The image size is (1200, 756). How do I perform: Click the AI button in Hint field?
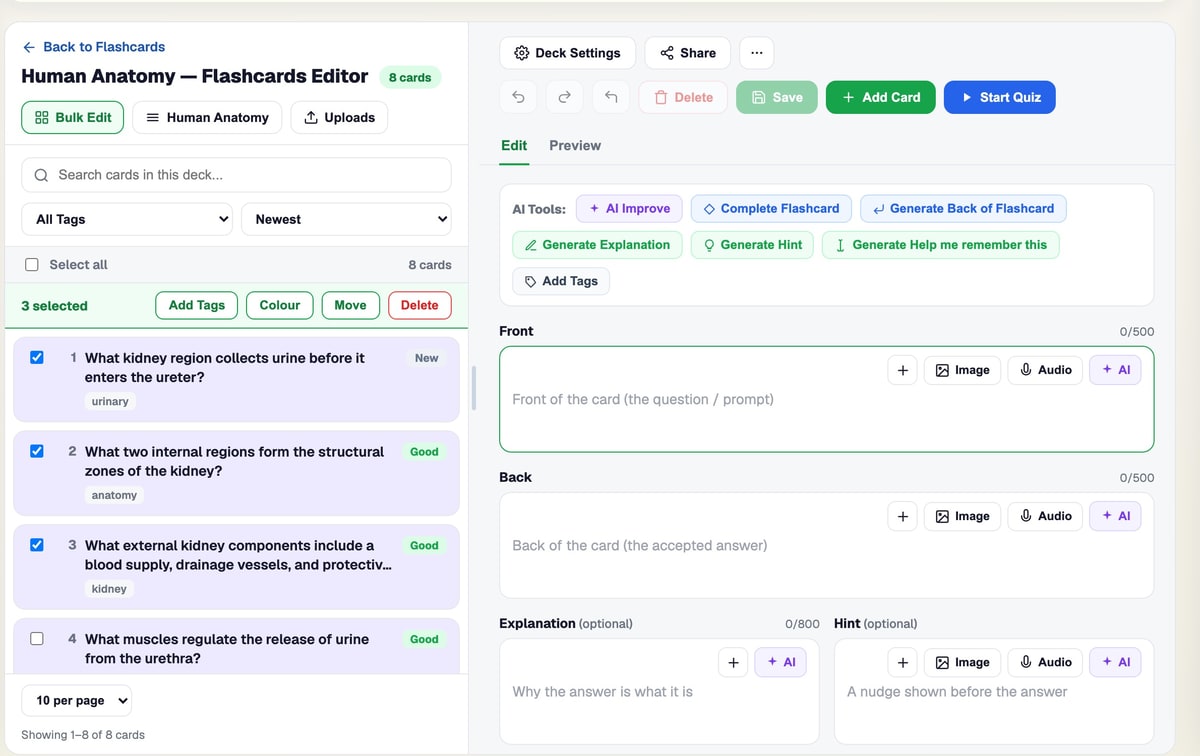[x=1115, y=662]
